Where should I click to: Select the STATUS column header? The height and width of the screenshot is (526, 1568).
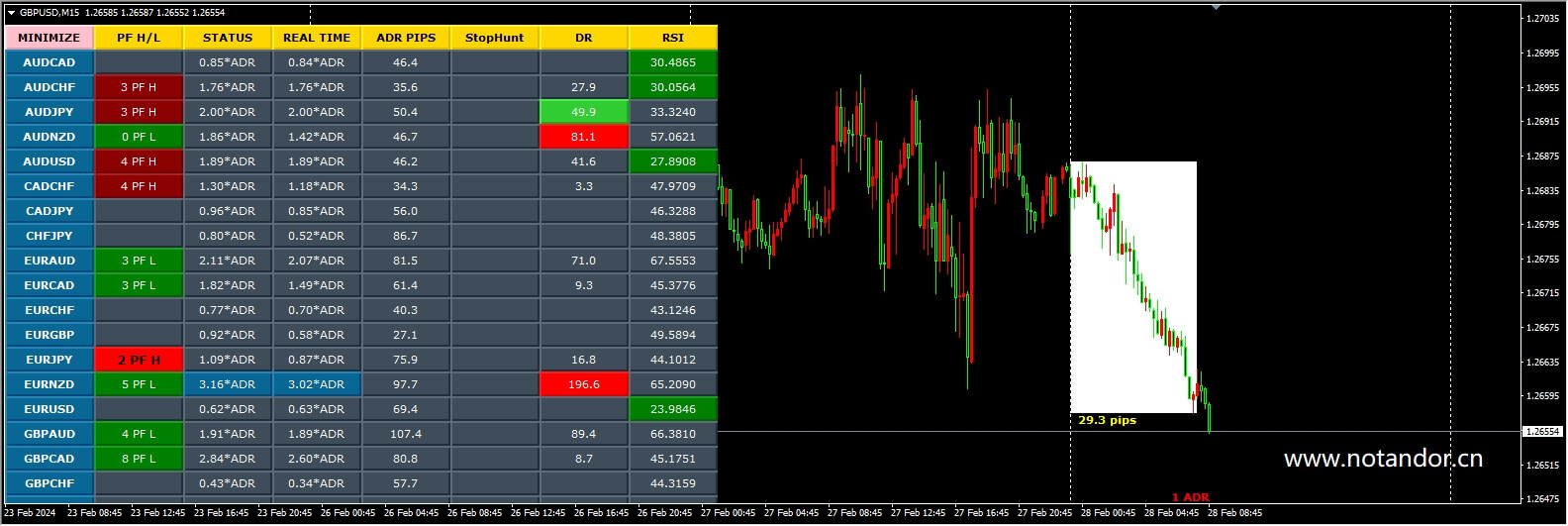tap(228, 38)
